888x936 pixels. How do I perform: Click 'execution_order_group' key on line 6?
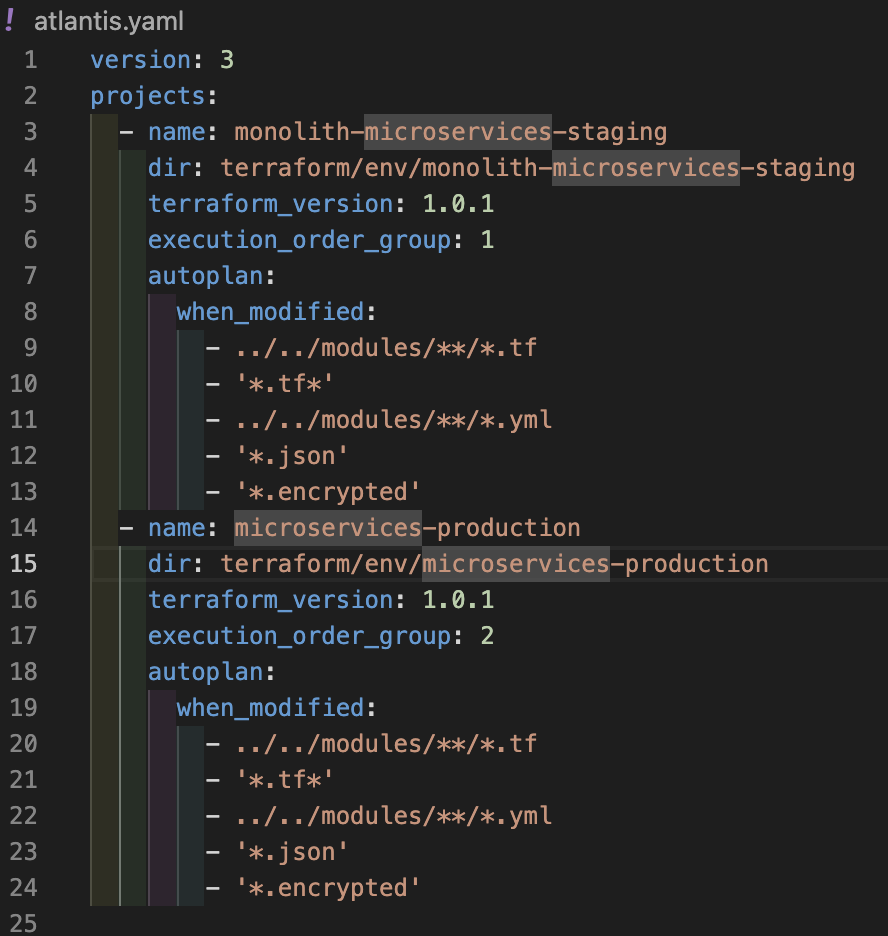[300, 240]
